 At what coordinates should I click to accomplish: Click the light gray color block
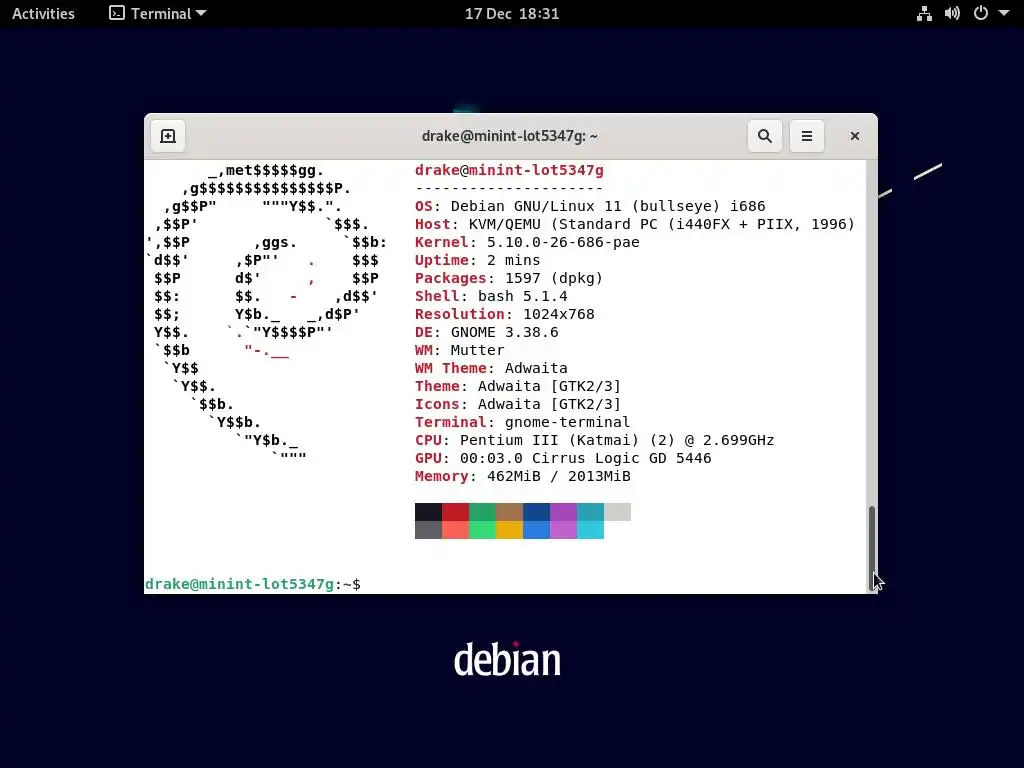618,512
